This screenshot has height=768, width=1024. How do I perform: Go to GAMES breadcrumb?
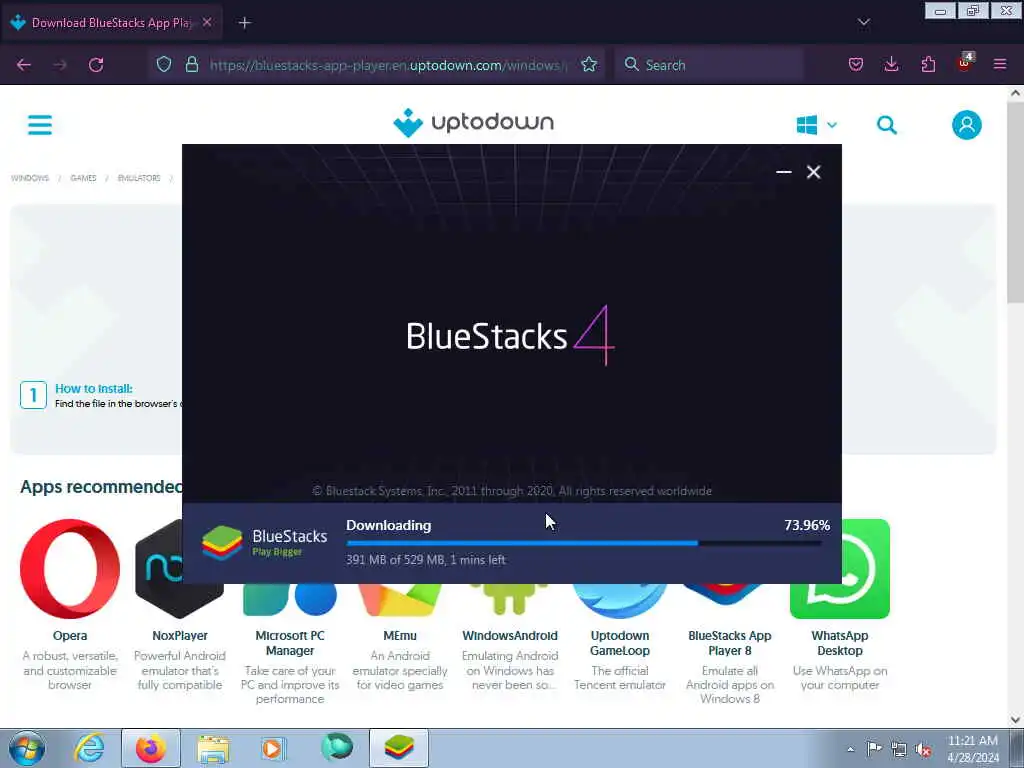point(83,178)
